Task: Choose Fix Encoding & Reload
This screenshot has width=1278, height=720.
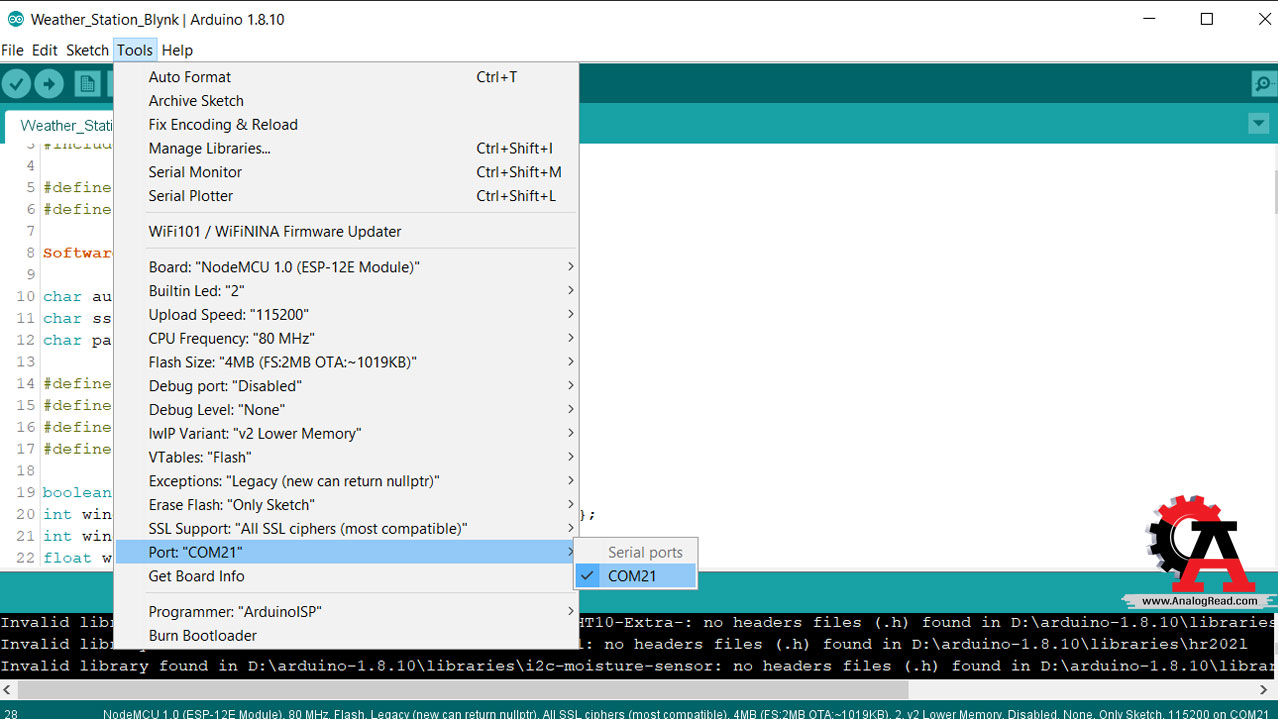Action: [346, 125]
